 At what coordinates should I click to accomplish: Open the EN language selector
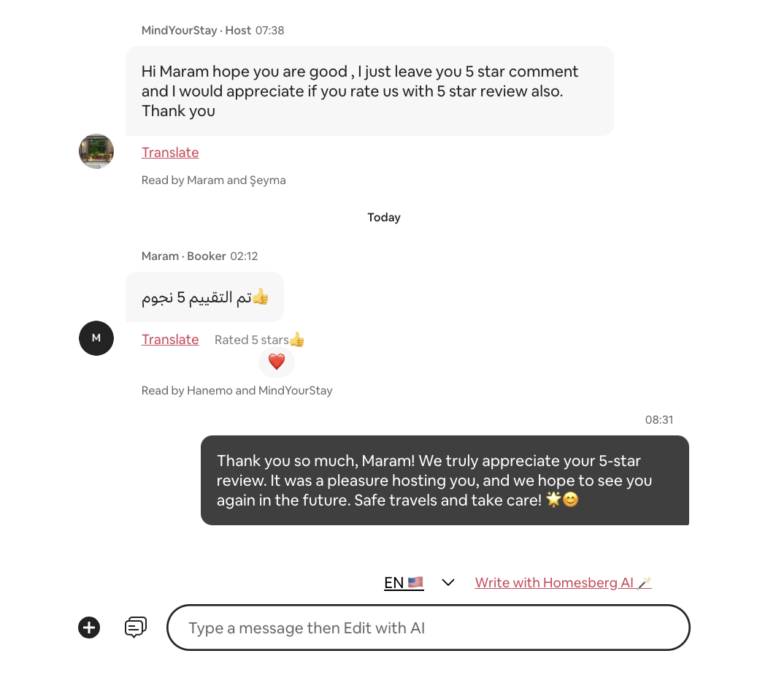[x=404, y=582]
